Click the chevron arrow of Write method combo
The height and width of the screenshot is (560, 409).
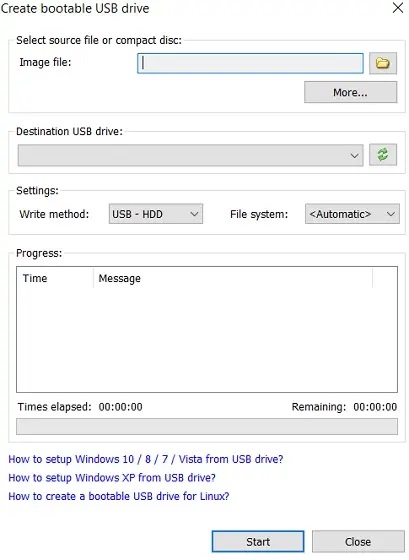click(194, 214)
